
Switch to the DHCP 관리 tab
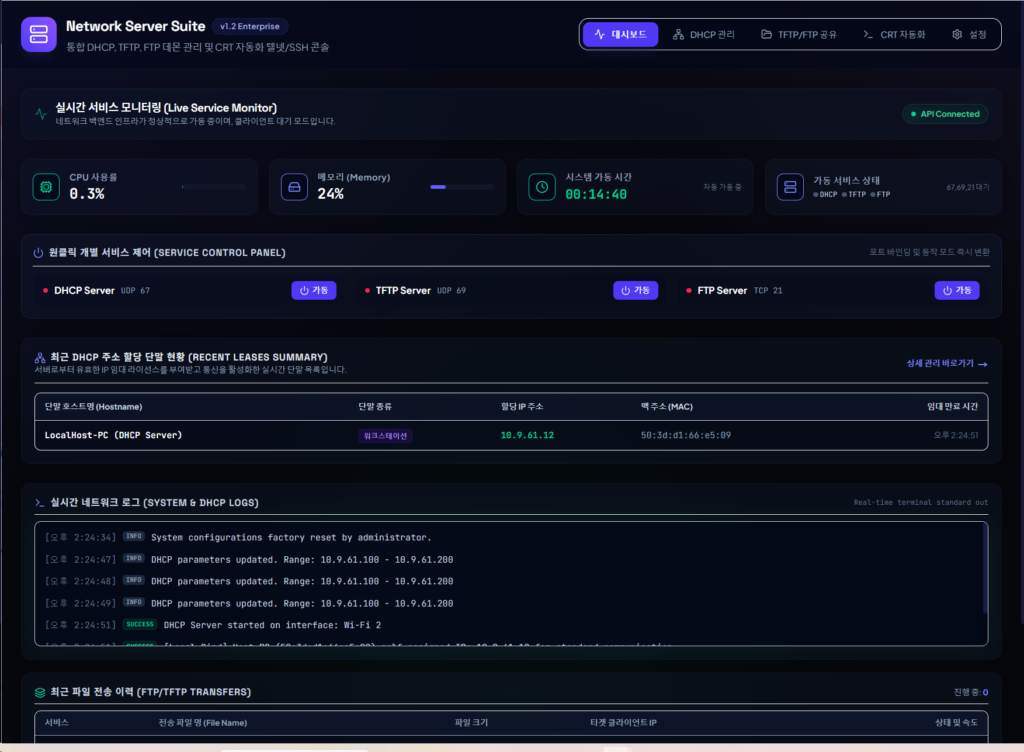click(704, 35)
